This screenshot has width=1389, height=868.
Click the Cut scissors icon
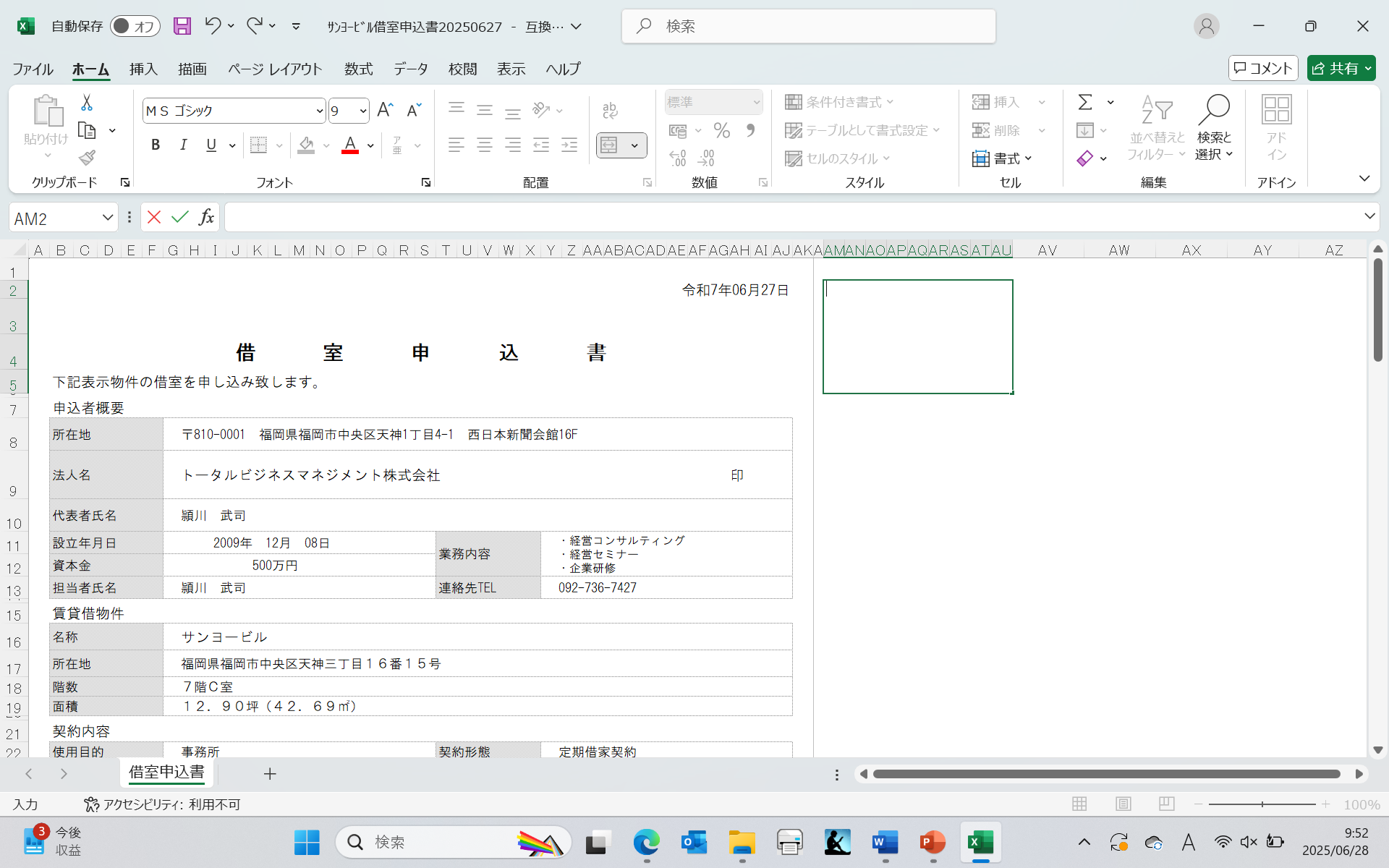pyautogui.click(x=87, y=103)
